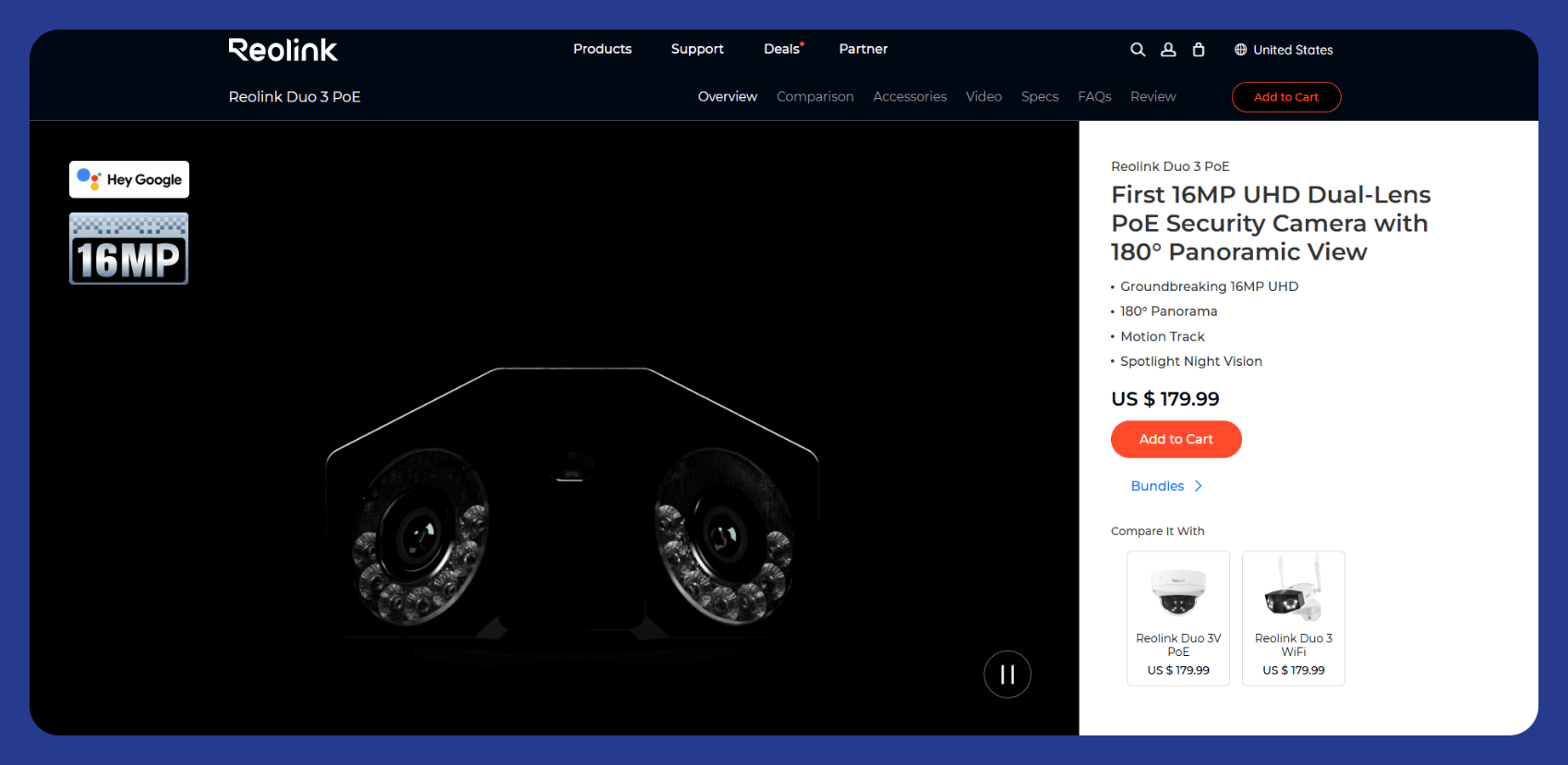The width and height of the screenshot is (1568, 765).
Task: Switch to the Accessories tab
Action: pyautogui.click(x=910, y=97)
